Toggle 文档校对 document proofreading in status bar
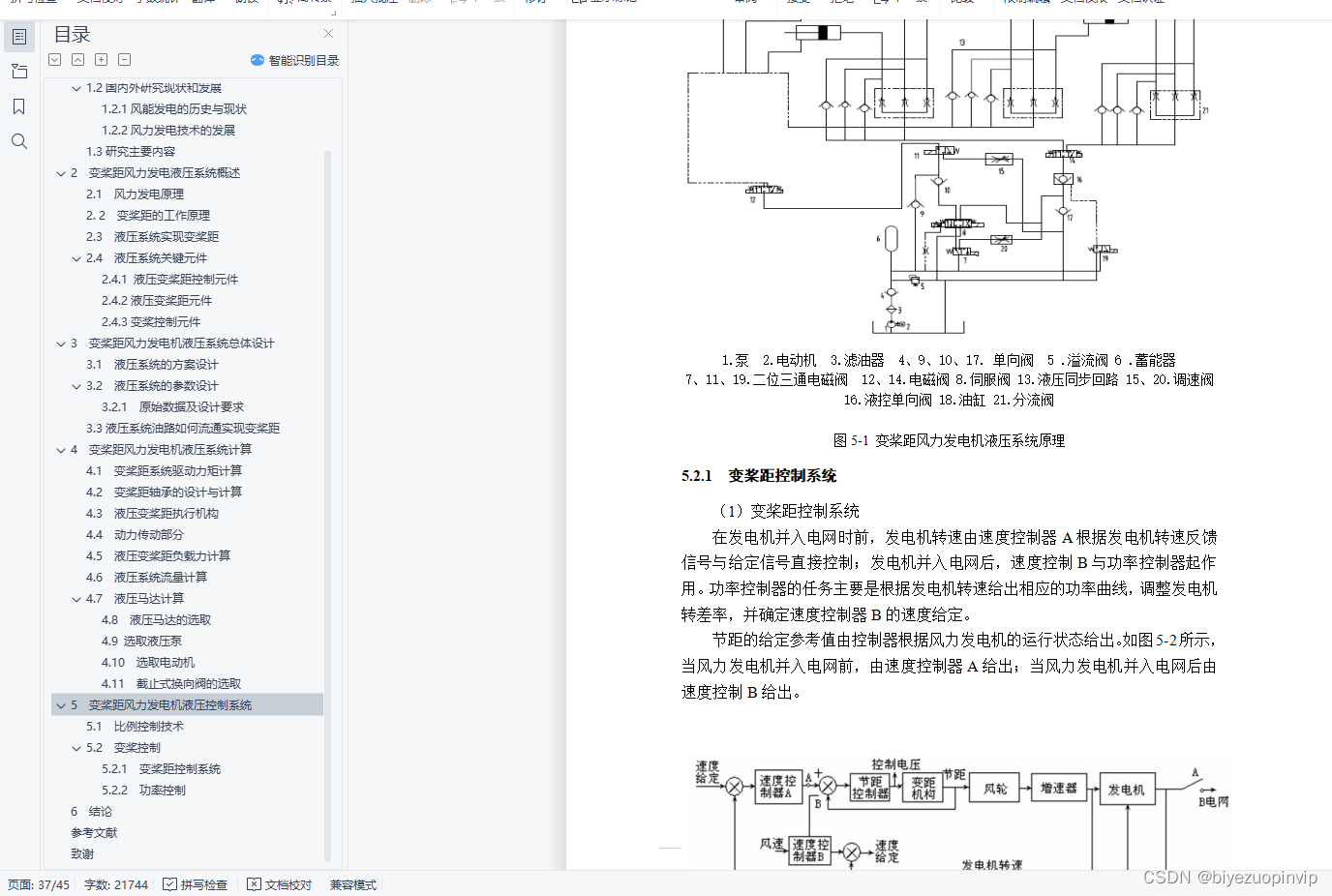The height and width of the screenshot is (896, 1332). pyautogui.click(x=279, y=883)
